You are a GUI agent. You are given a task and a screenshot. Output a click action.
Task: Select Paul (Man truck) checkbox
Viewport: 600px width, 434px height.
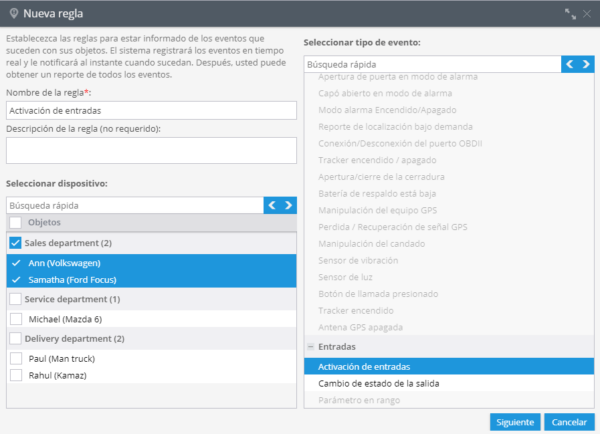point(15,357)
